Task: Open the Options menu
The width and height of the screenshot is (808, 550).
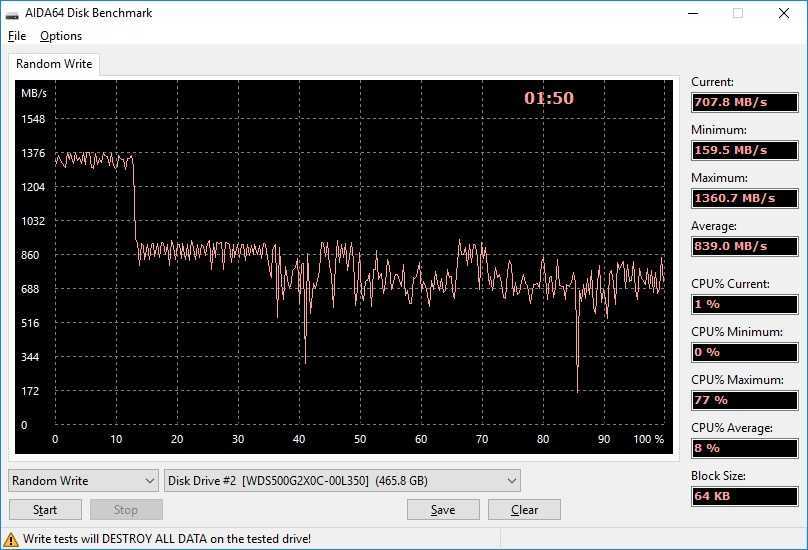Action: point(61,36)
